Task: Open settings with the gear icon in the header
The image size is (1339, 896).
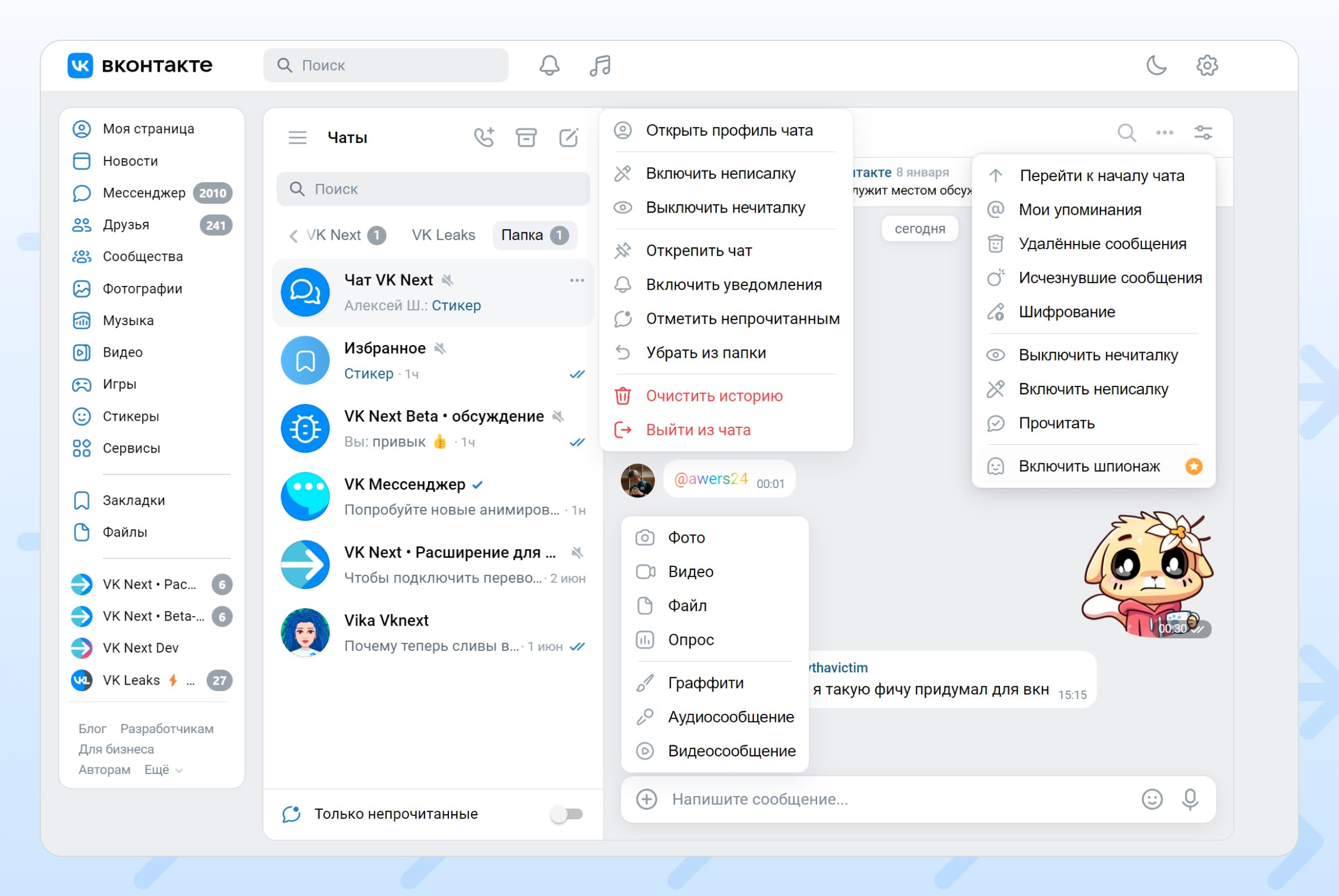Action: pos(1207,65)
